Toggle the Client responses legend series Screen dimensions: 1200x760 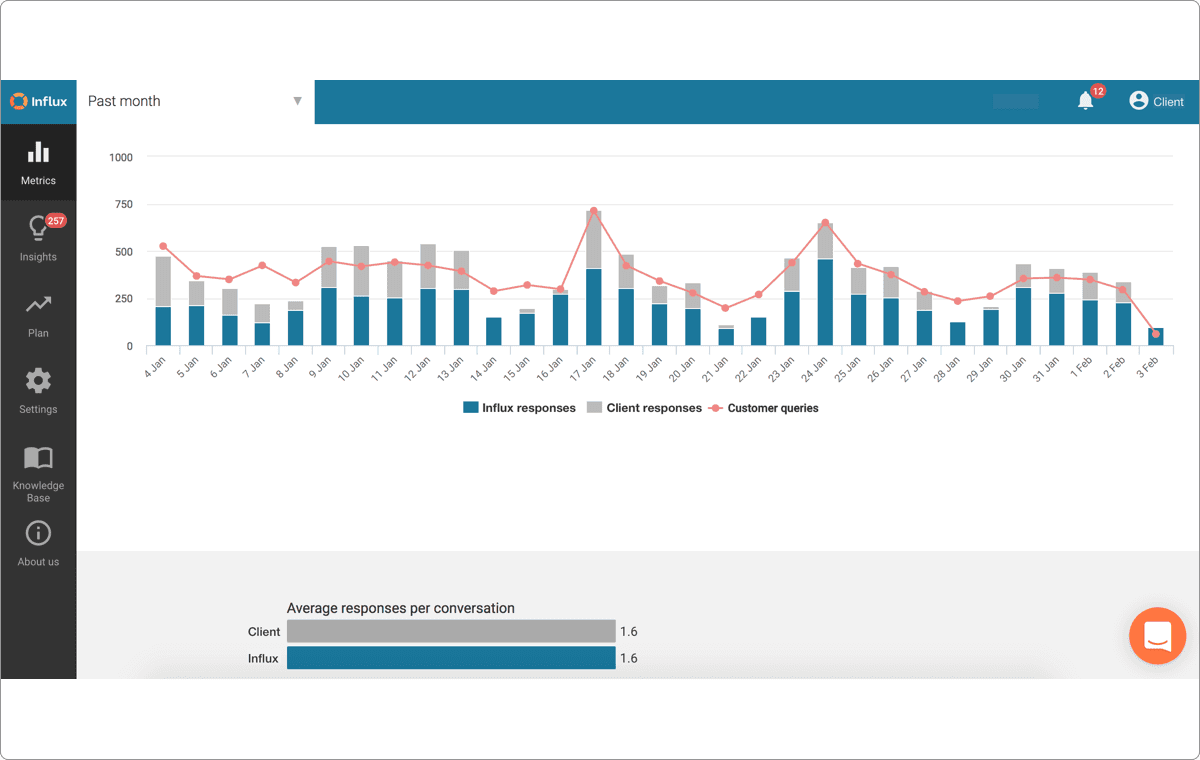click(x=644, y=408)
